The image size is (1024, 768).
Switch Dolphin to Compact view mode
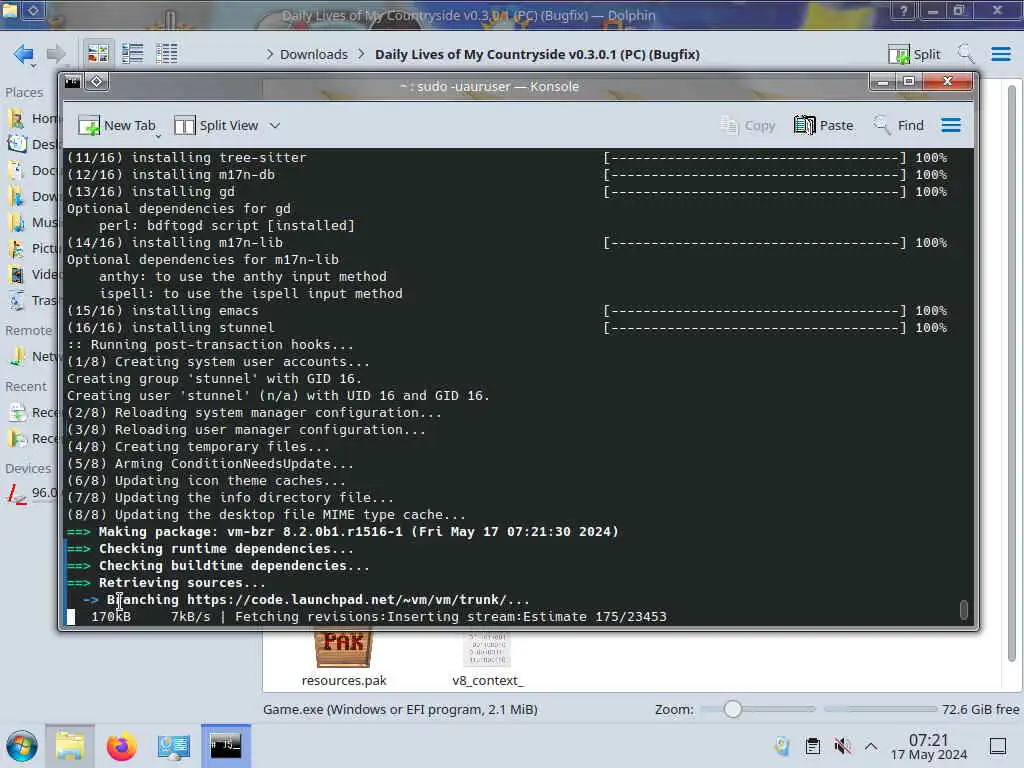[x=133, y=54]
